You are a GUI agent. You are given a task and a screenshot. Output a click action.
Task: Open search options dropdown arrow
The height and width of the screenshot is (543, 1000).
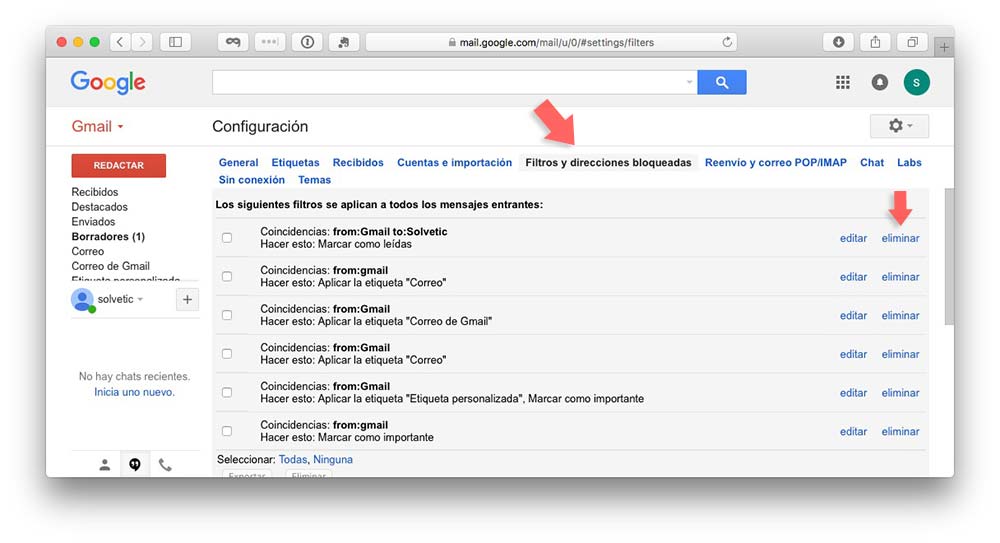click(x=689, y=83)
